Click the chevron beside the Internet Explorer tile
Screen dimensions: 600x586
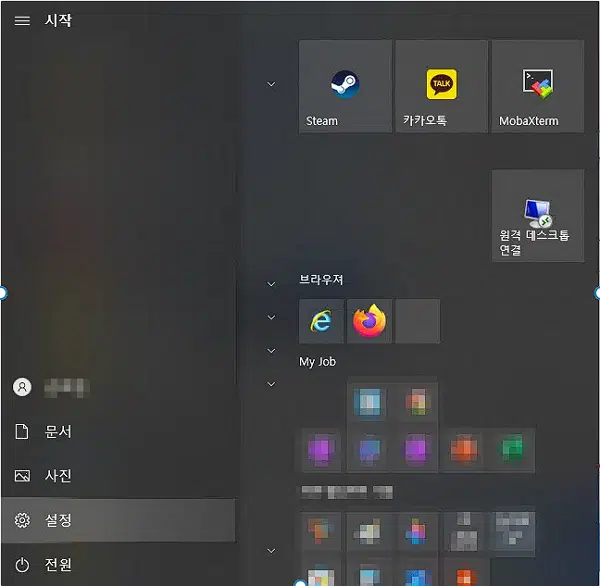click(x=271, y=317)
